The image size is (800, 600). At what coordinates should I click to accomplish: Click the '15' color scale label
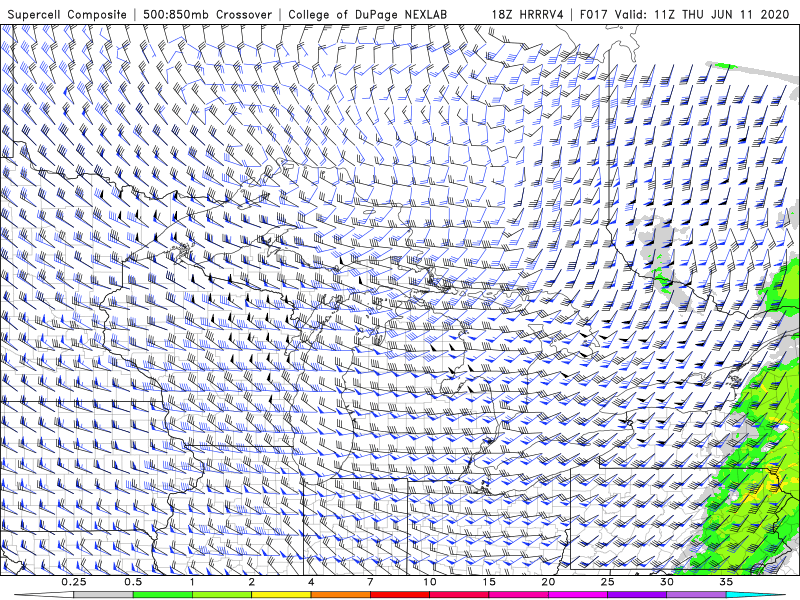489,582
